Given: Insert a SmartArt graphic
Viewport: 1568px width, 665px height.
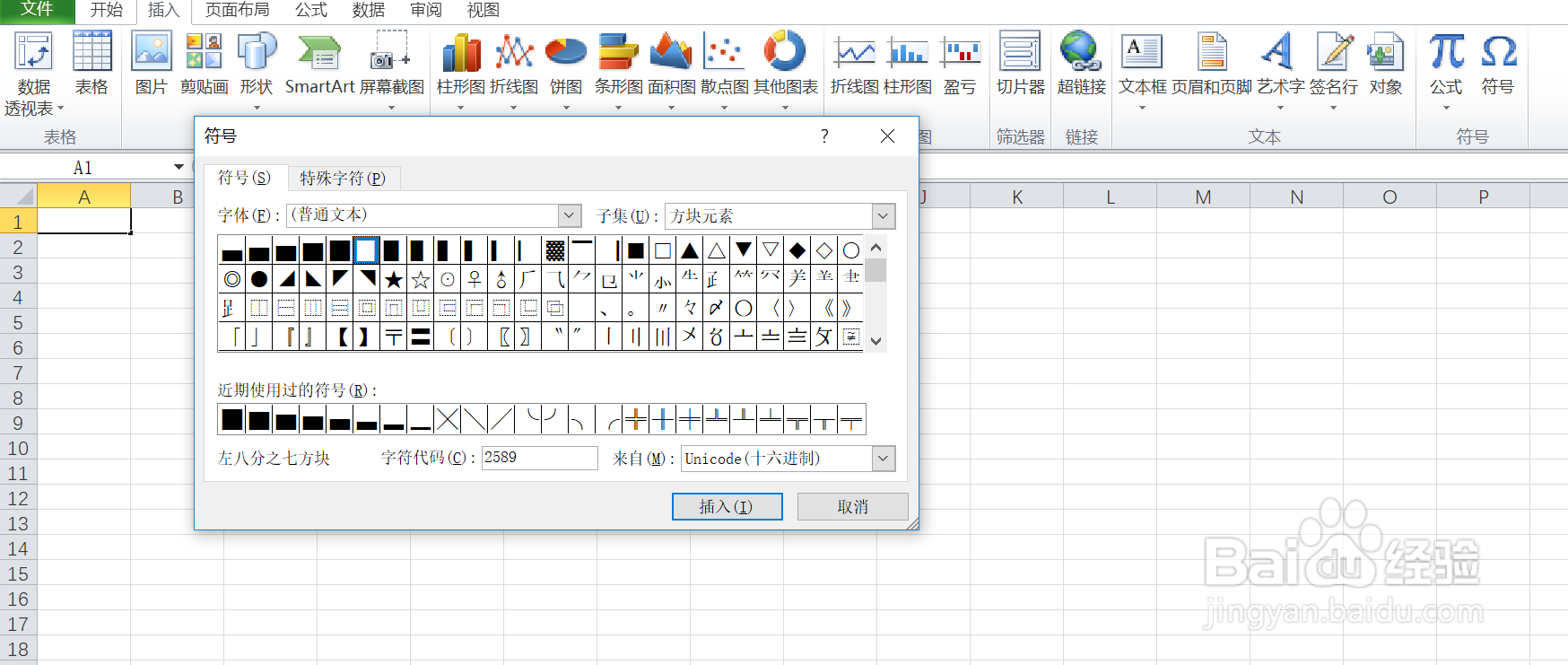Looking at the screenshot, I should click(x=319, y=63).
